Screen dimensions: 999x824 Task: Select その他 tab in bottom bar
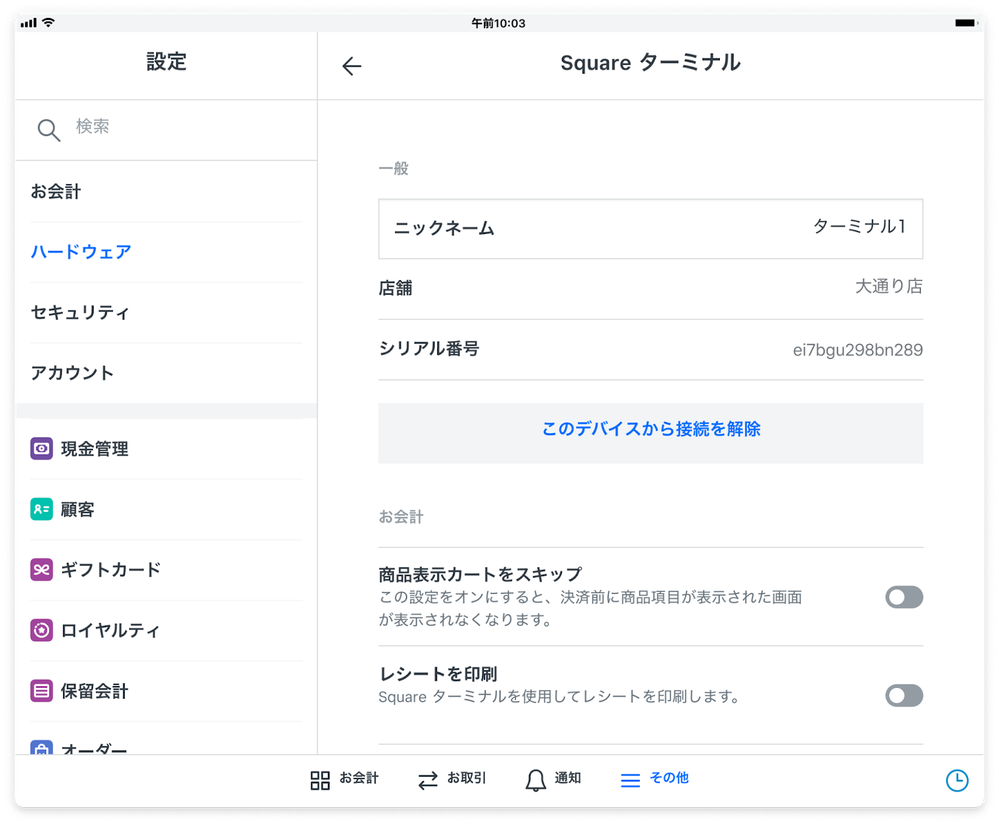(x=654, y=779)
